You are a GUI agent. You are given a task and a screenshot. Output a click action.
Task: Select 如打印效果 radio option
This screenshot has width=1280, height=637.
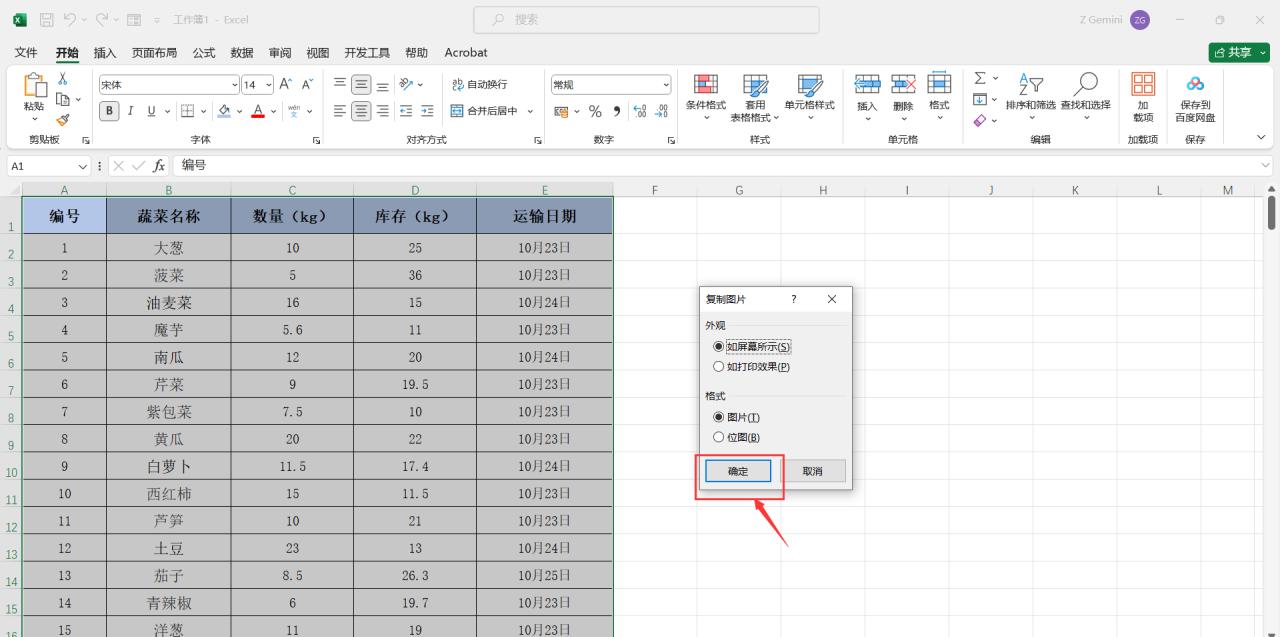(718, 367)
